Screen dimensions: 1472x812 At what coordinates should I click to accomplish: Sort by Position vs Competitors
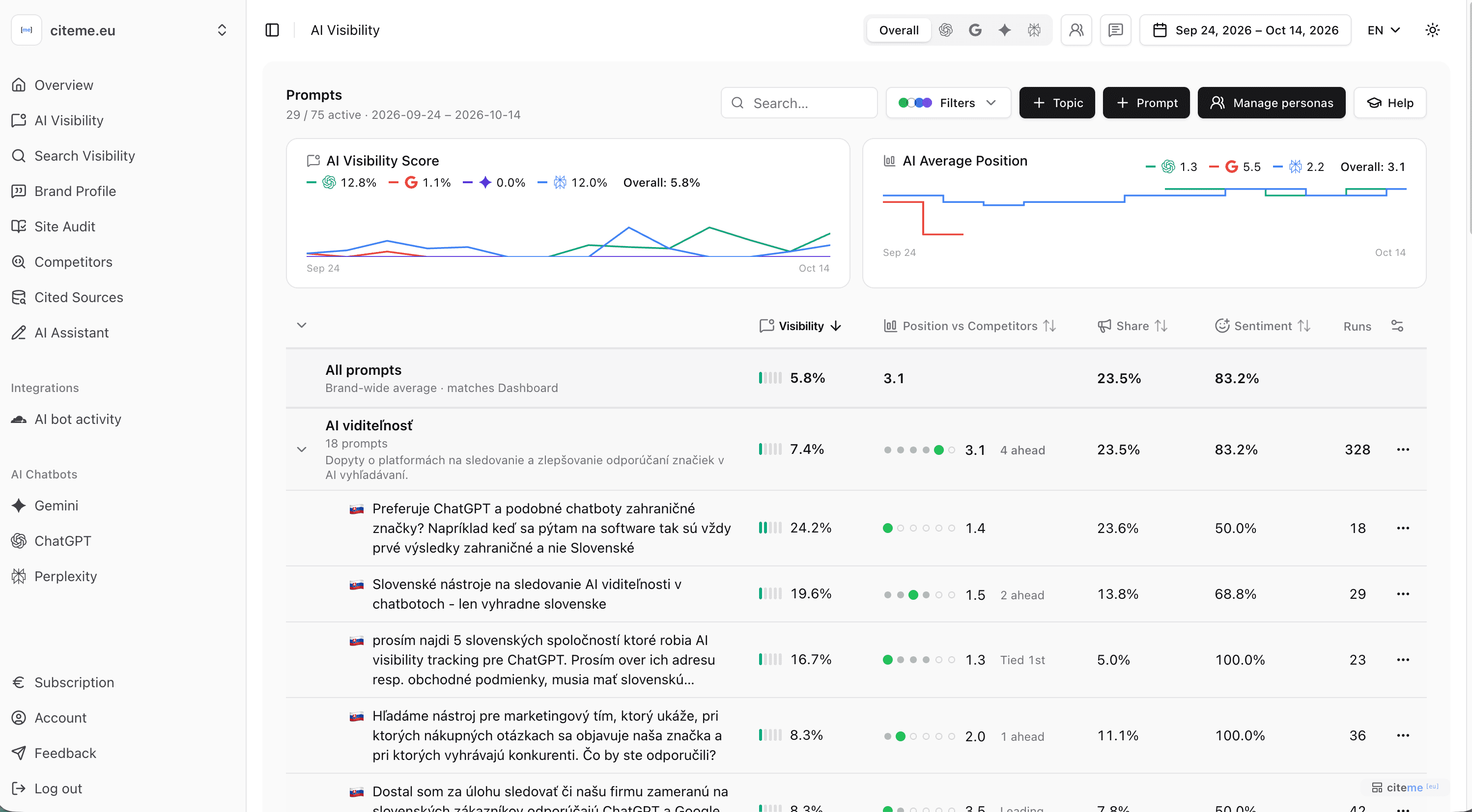coord(970,326)
